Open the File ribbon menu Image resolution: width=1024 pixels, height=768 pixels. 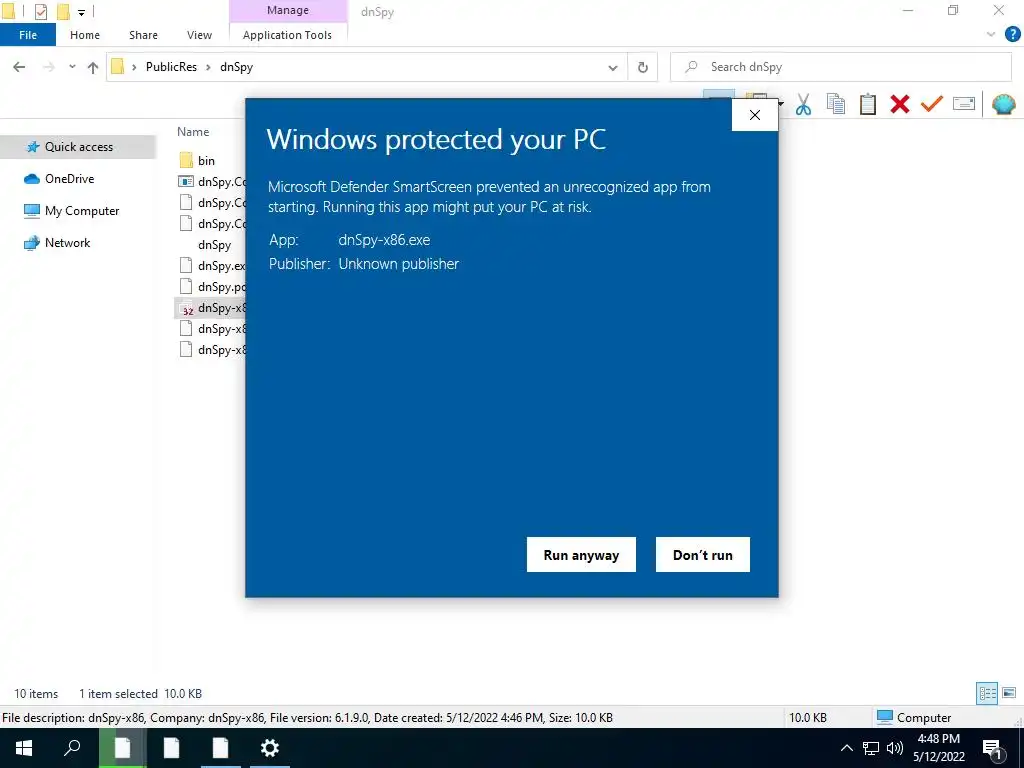[x=28, y=35]
